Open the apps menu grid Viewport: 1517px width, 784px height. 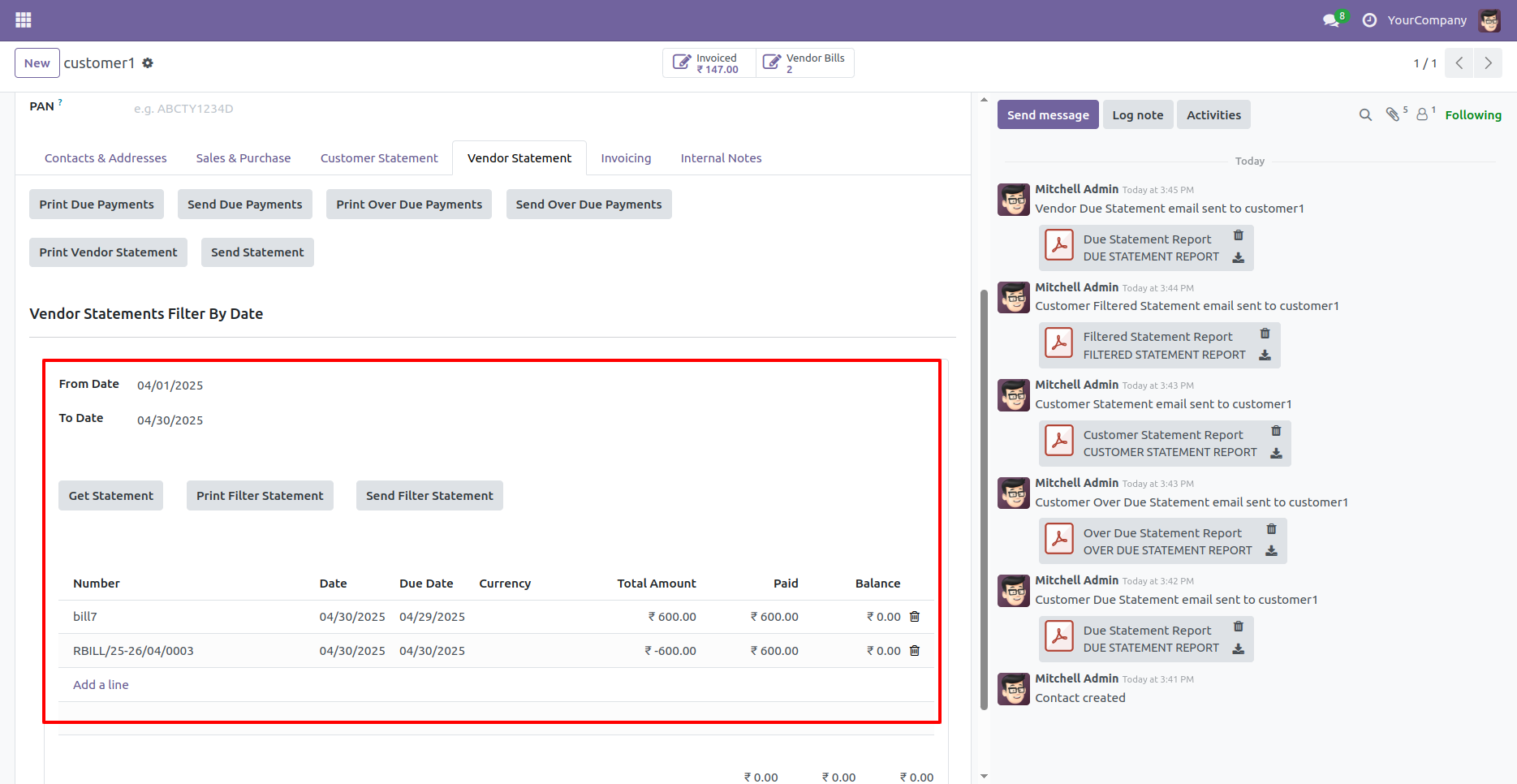(x=23, y=19)
